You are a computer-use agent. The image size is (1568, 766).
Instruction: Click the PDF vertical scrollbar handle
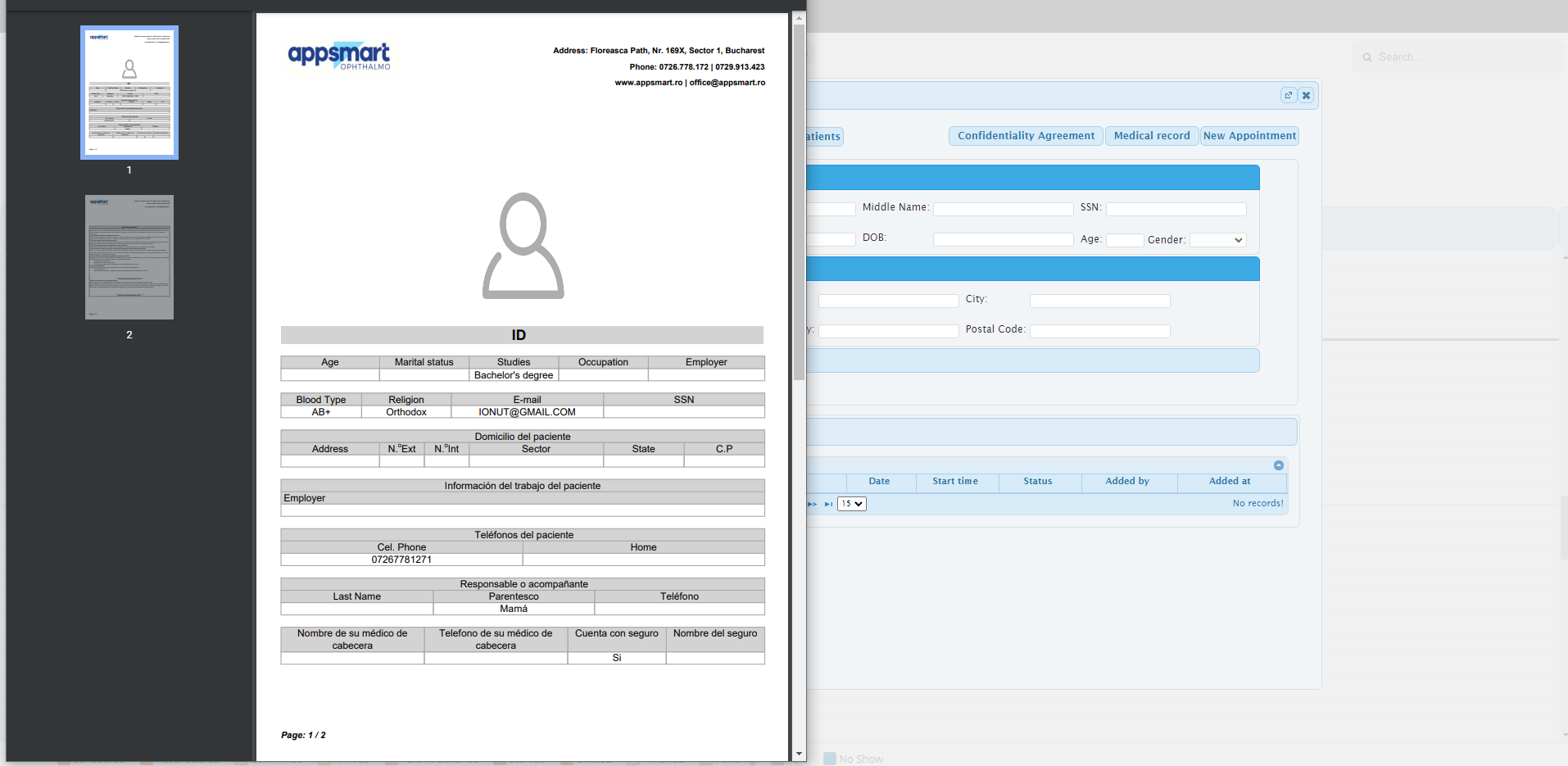(x=799, y=202)
